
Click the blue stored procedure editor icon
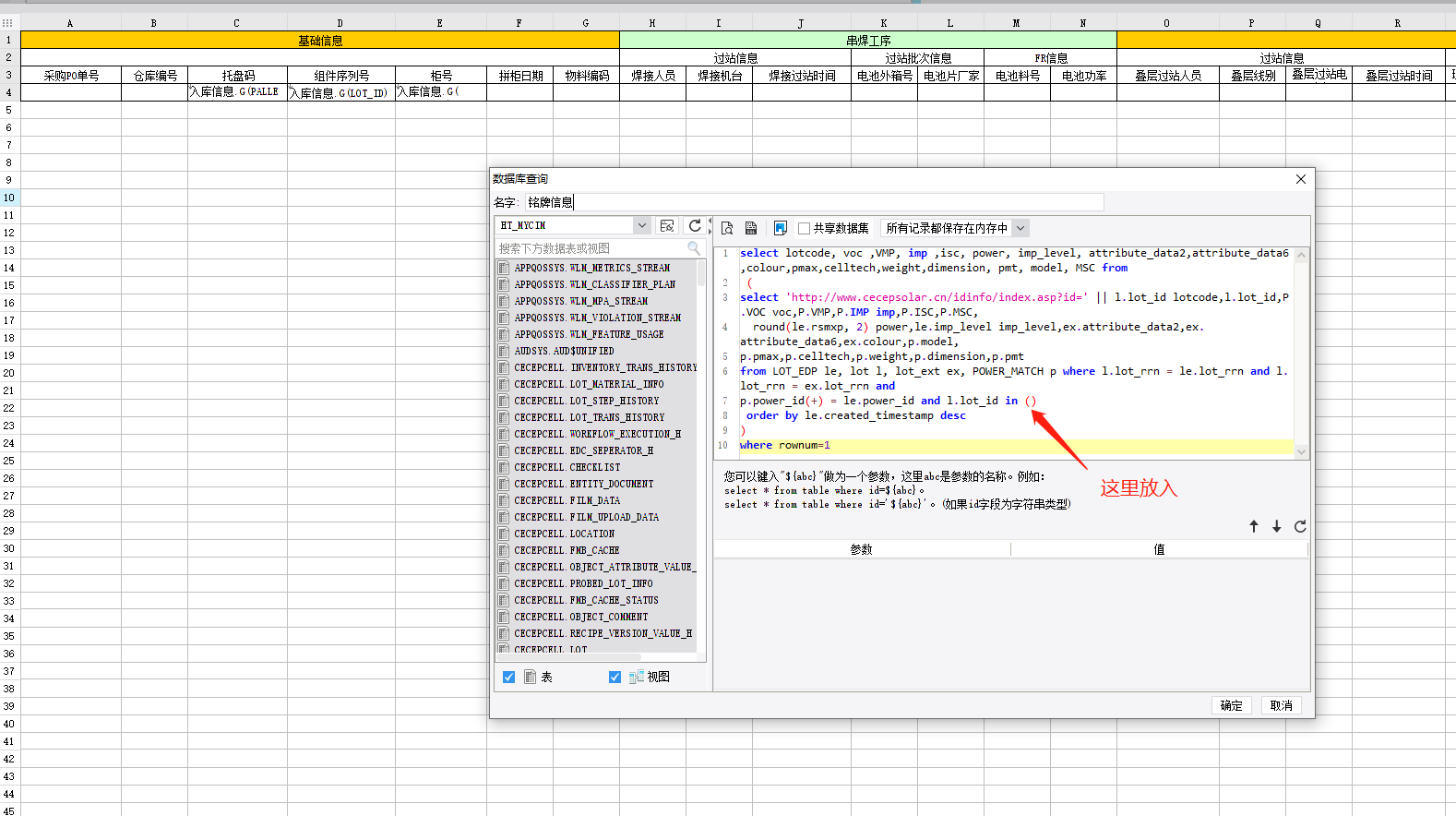coord(780,228)
